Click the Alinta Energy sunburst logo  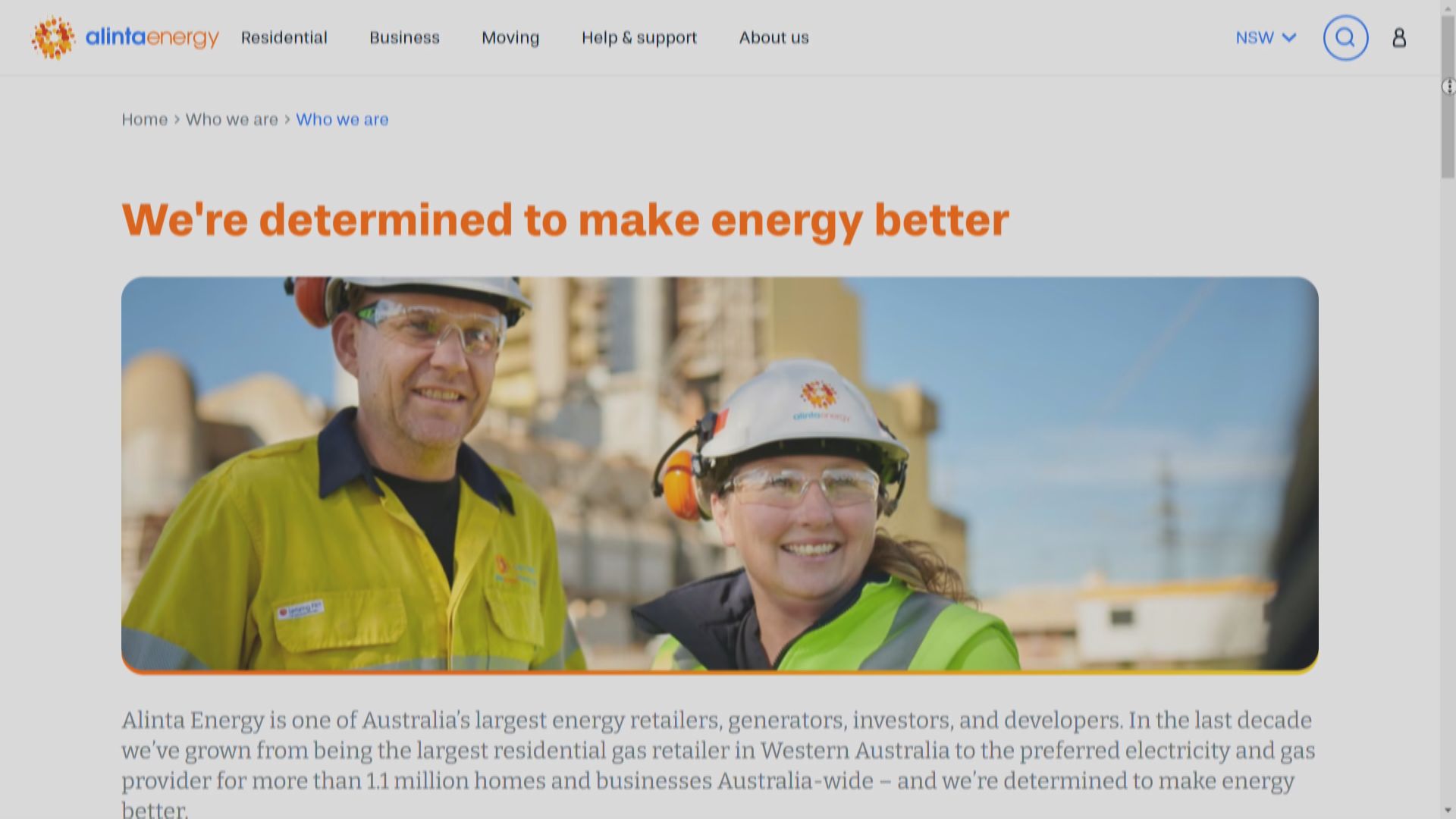click(53, 37)
